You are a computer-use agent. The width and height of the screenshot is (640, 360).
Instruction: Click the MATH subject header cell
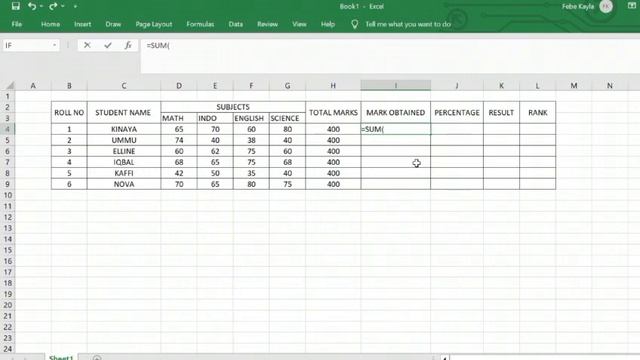click(x=179, y=118)
